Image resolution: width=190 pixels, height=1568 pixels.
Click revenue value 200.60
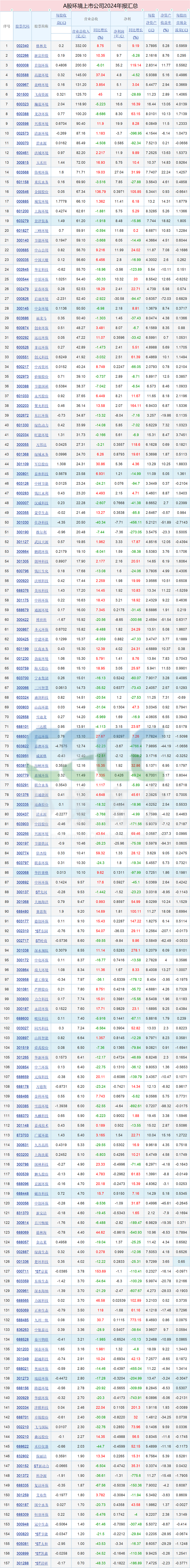(x=81, y=65)
